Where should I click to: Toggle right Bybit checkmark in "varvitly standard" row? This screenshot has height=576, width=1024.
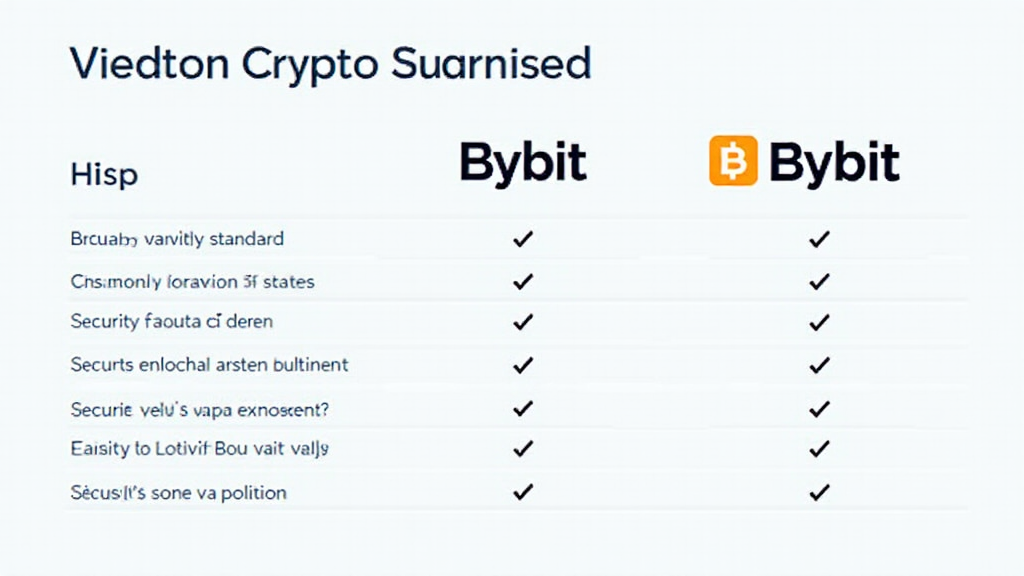coord(820,239)
